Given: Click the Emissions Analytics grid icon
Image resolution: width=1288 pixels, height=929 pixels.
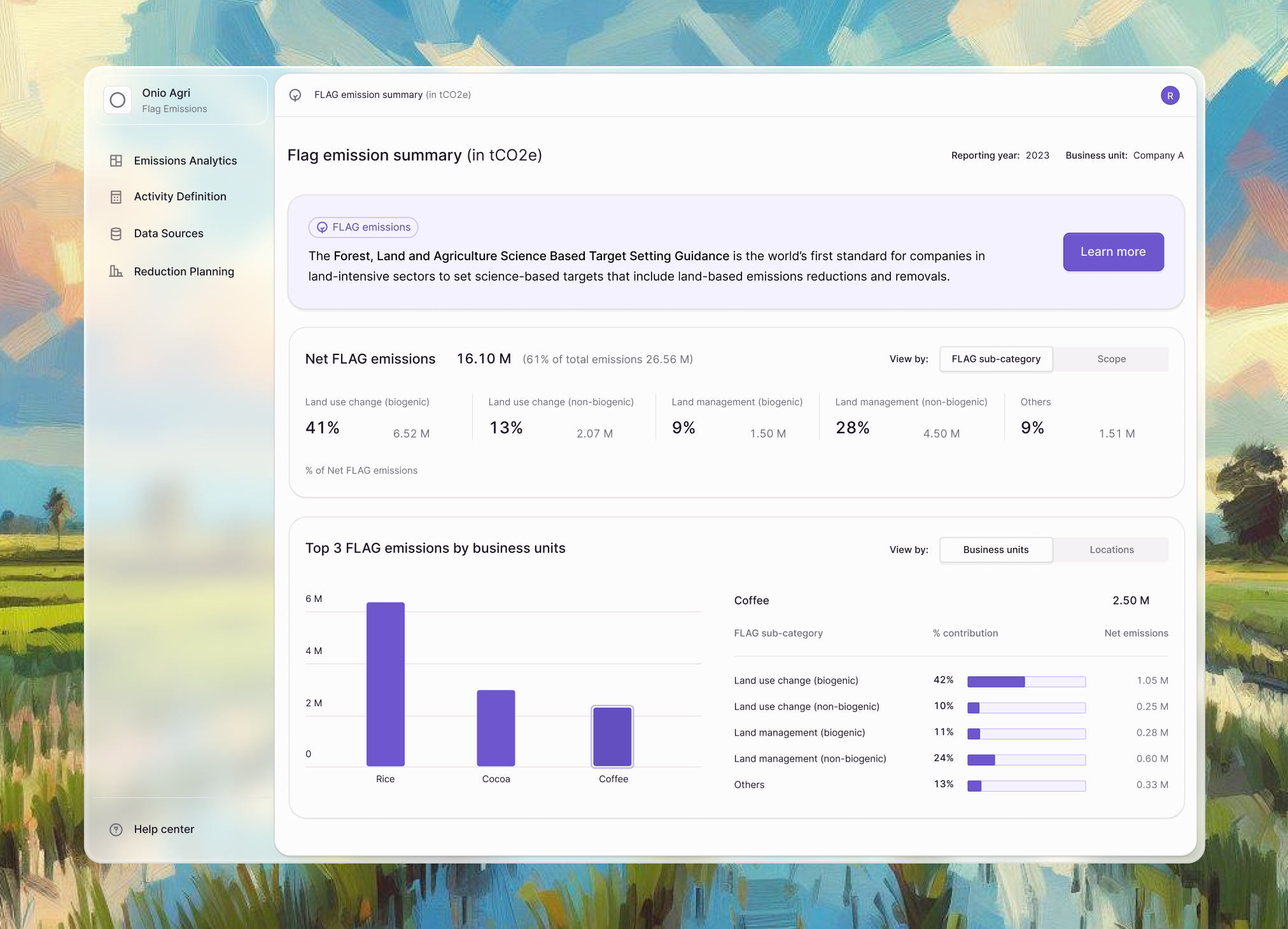Looking at the screenshot, I should click(x=116, y=161).
